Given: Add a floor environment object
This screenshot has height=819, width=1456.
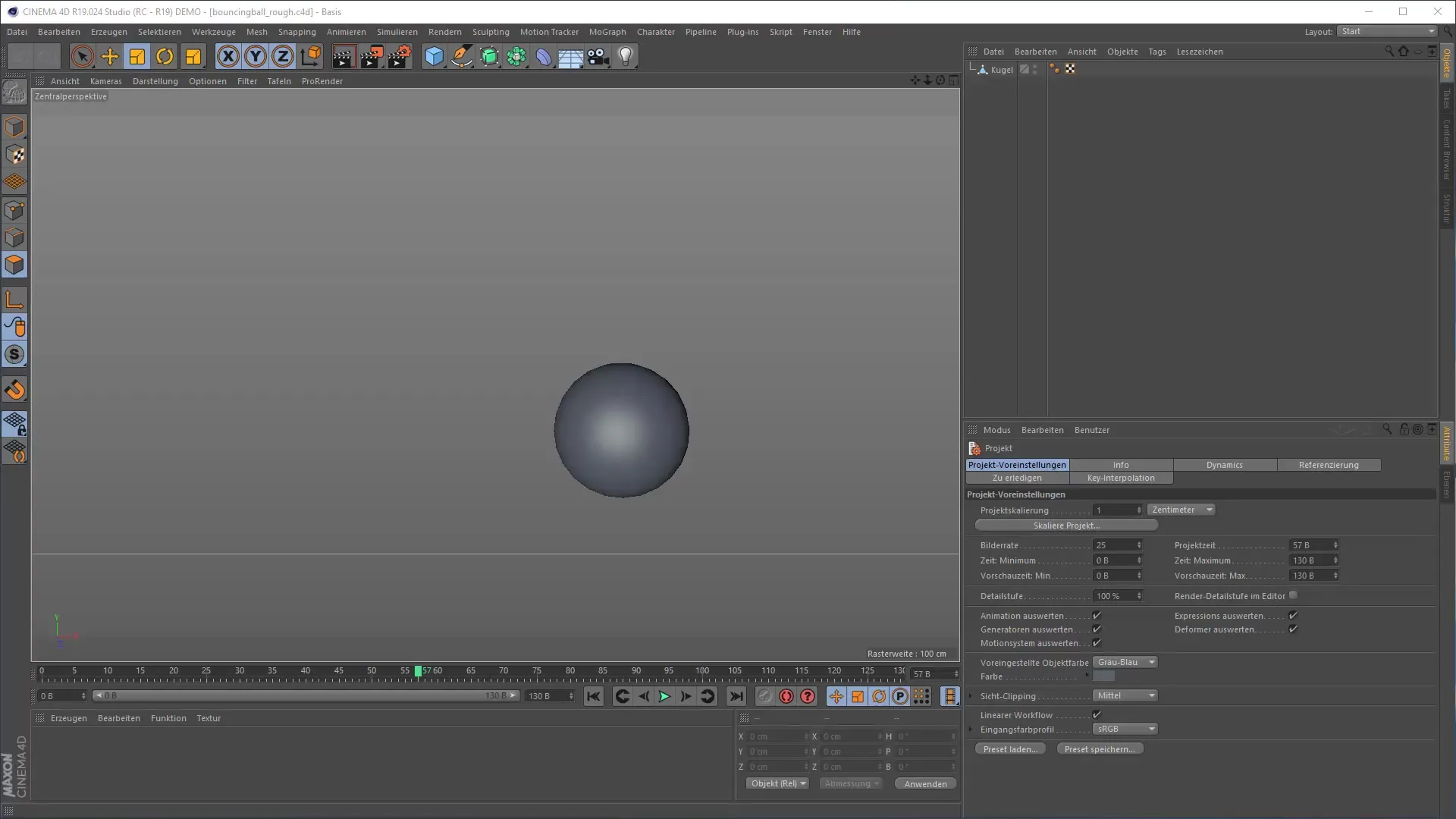Looking at the screenshot, I should [x=570, y=56].
